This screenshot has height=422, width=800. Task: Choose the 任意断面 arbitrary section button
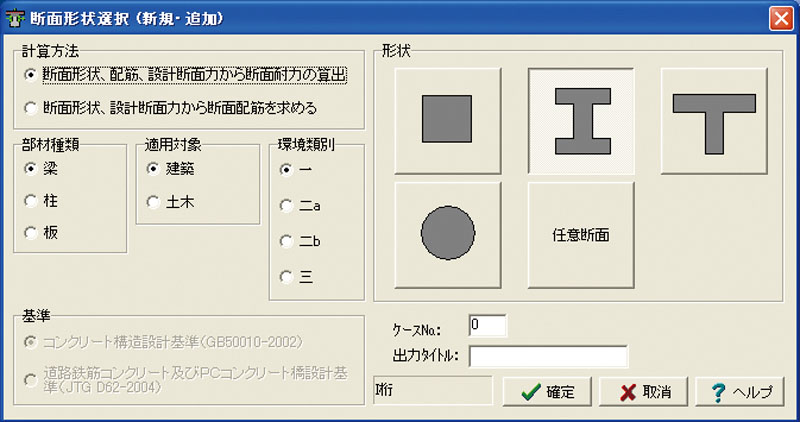[581, 235]
